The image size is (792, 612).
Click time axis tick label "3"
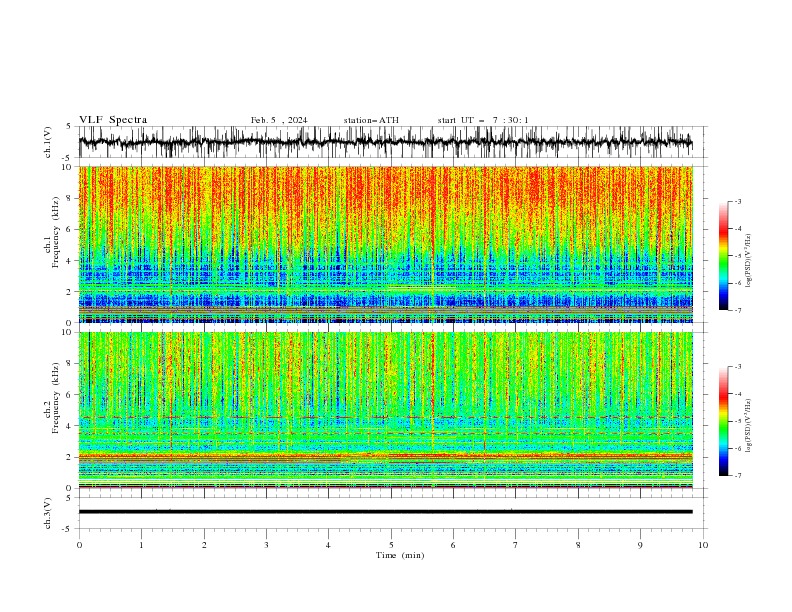266,545
